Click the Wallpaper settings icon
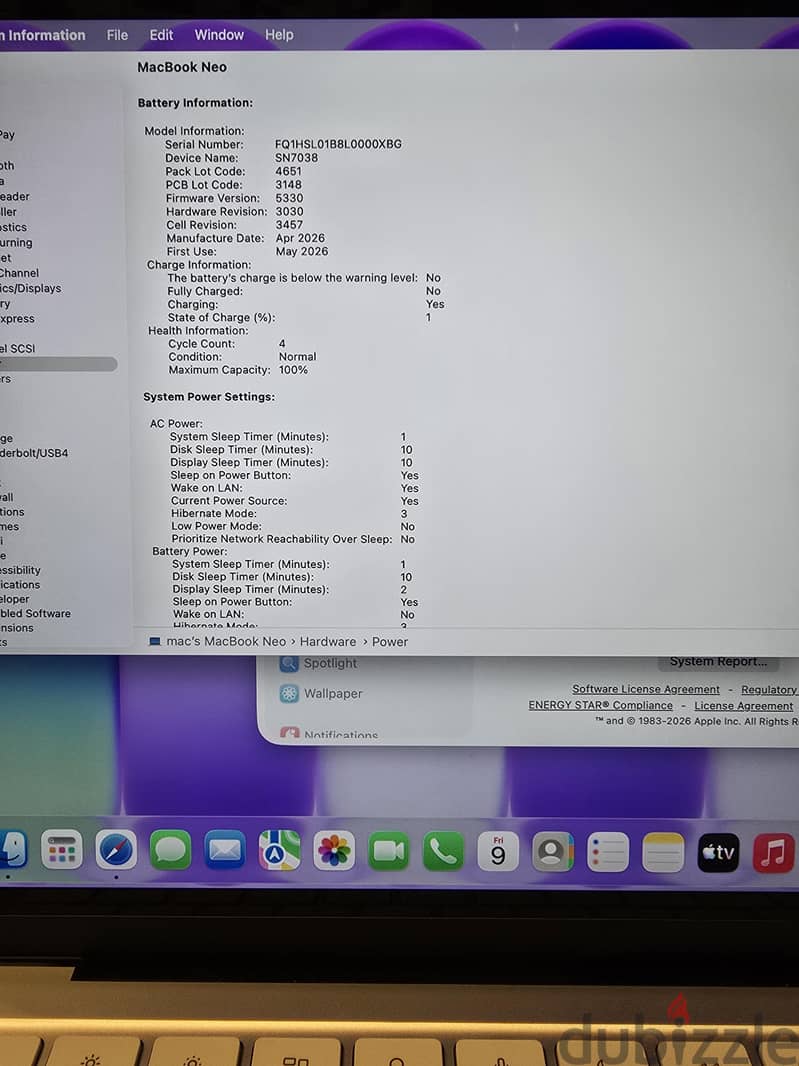 (x=289, y=693)
